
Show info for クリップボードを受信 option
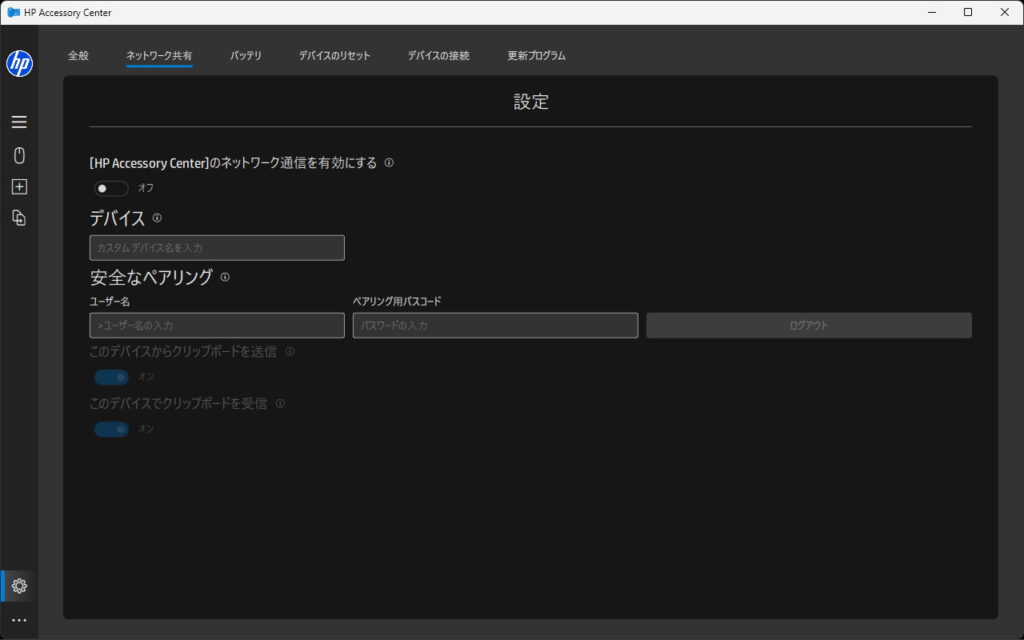pos(280,404)
